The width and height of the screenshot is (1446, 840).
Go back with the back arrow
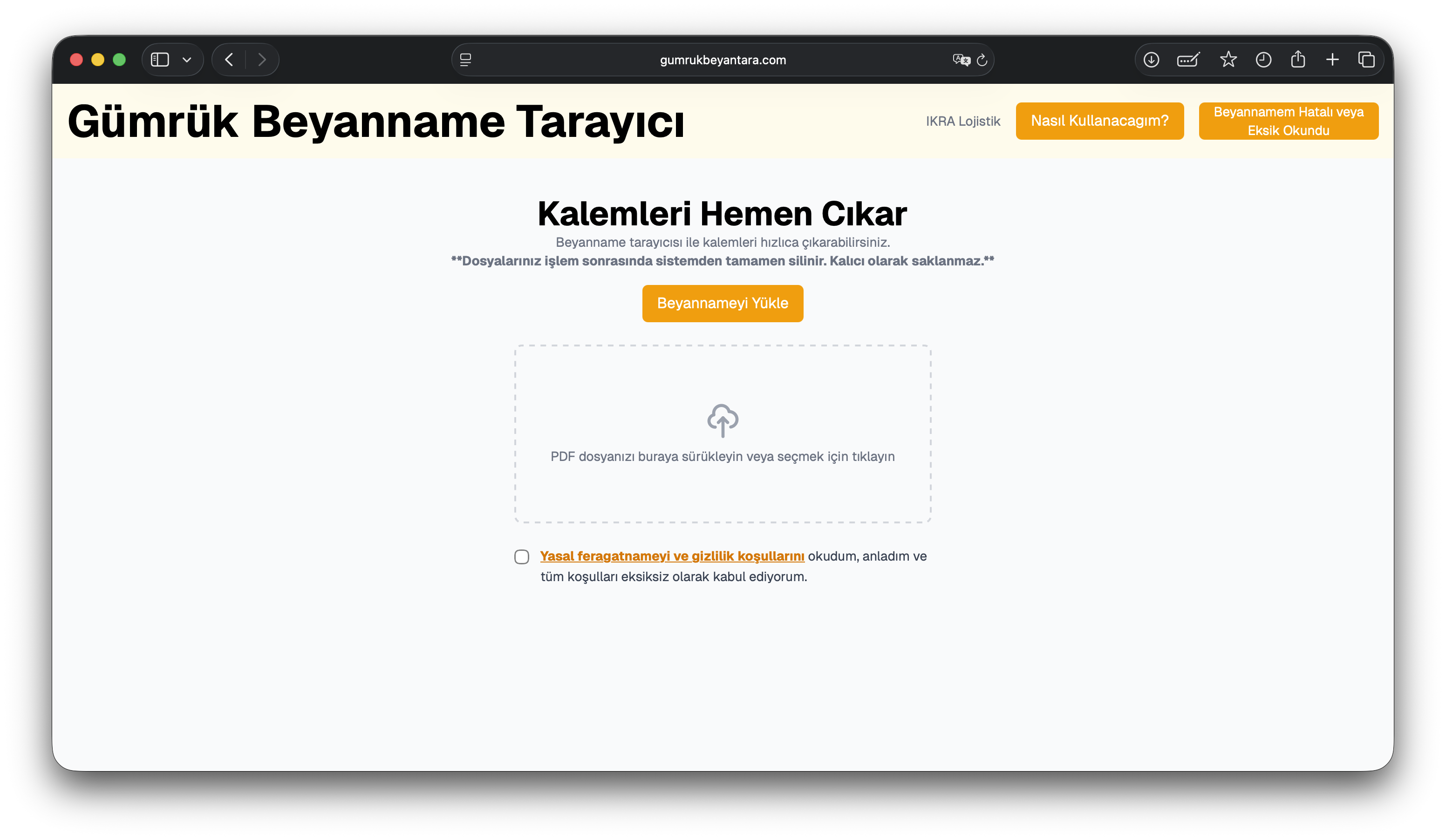(229, 60)
